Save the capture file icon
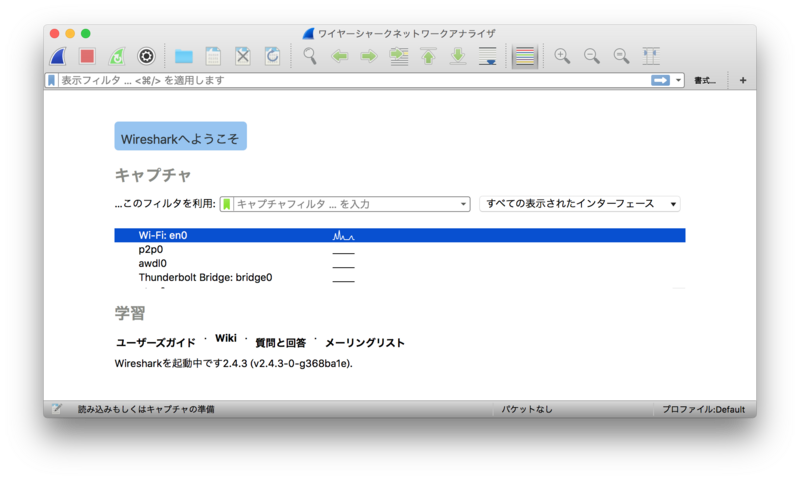 click(x=213, y=56)
